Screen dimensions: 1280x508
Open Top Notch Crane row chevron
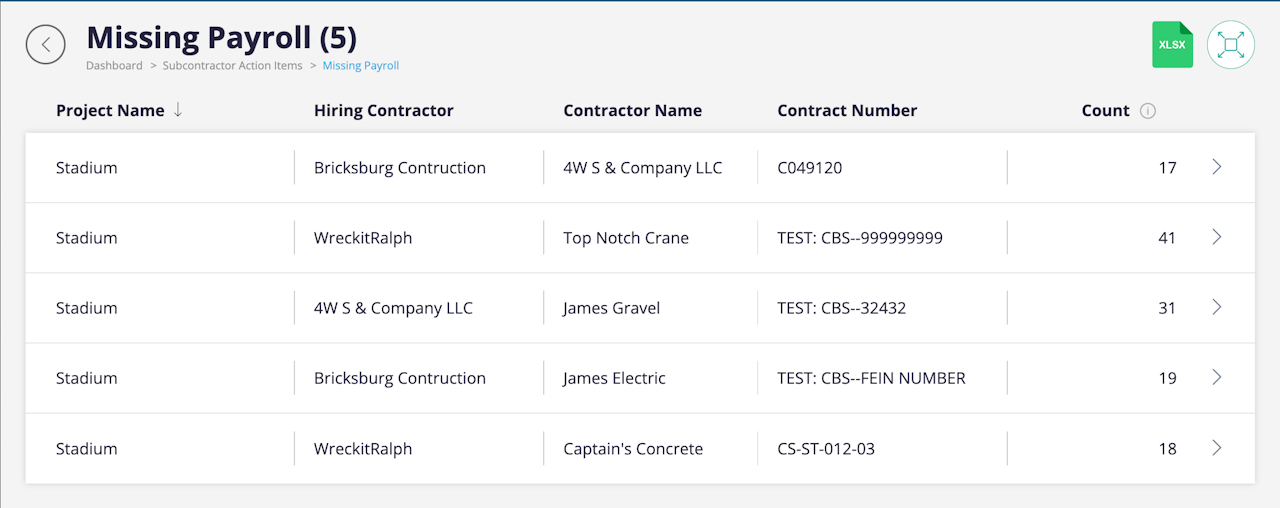pyautogui.click(x=1217, y=237)
